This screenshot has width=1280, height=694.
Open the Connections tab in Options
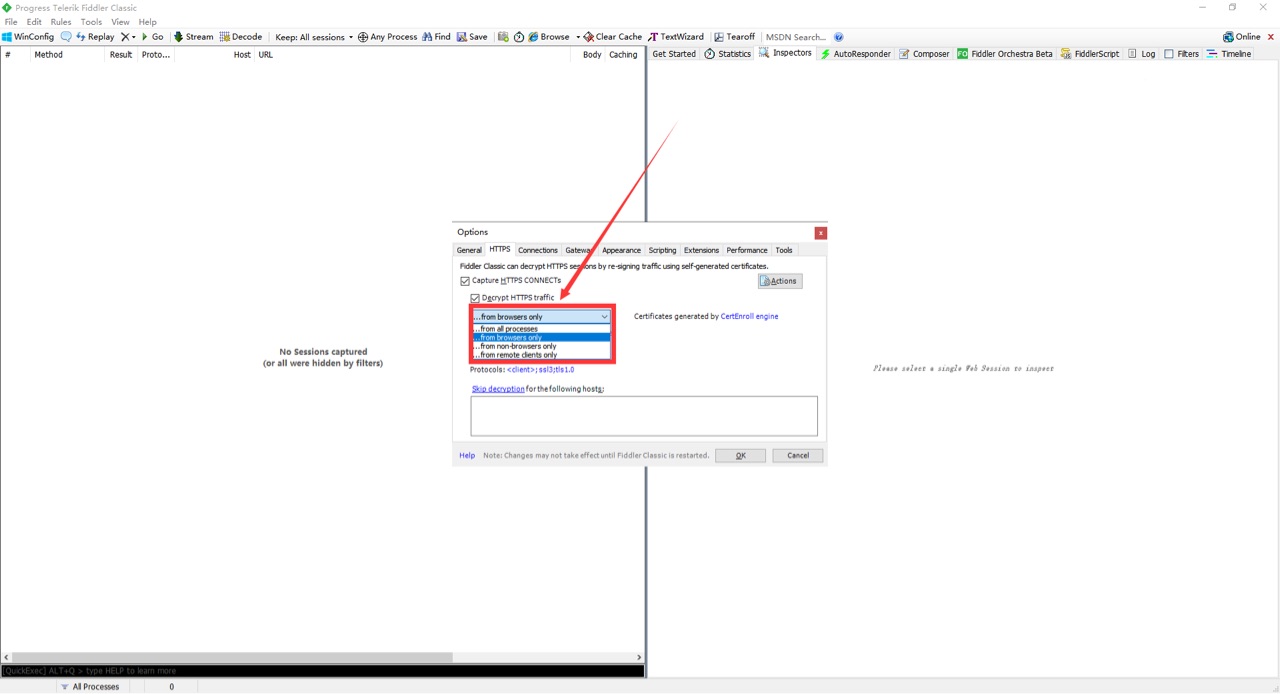(x=538, y=250)
